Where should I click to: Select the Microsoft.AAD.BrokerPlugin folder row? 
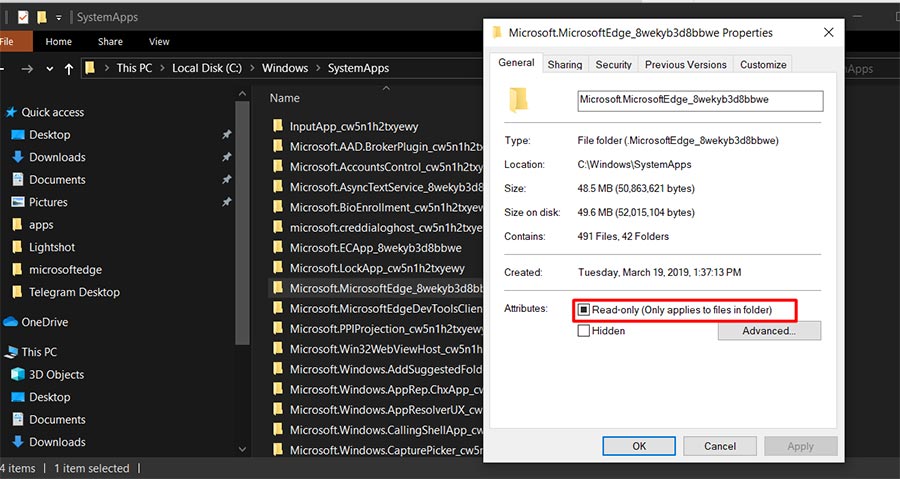pyautogui.click(x=376, y=146)
